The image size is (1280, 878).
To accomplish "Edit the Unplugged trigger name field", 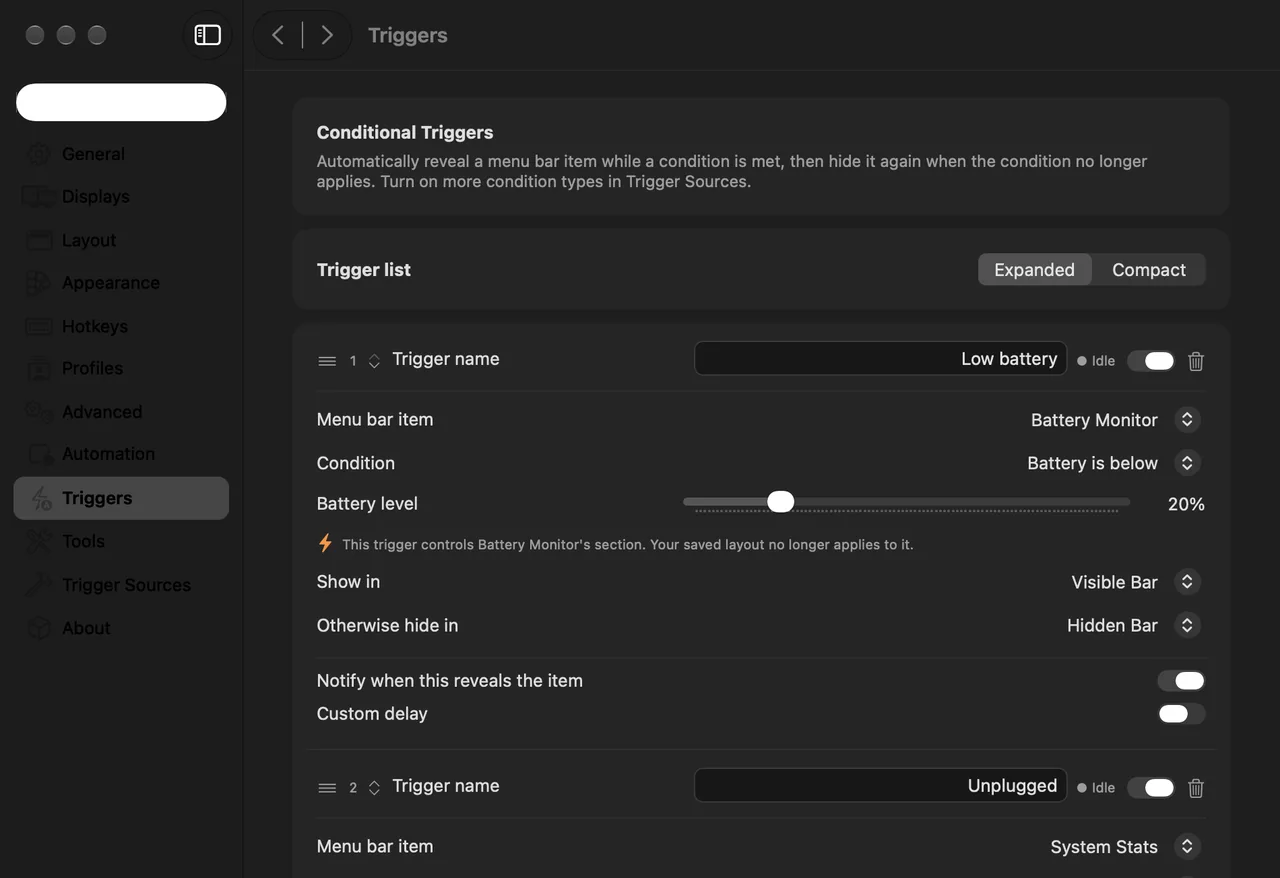I will (x=880, y=786).
